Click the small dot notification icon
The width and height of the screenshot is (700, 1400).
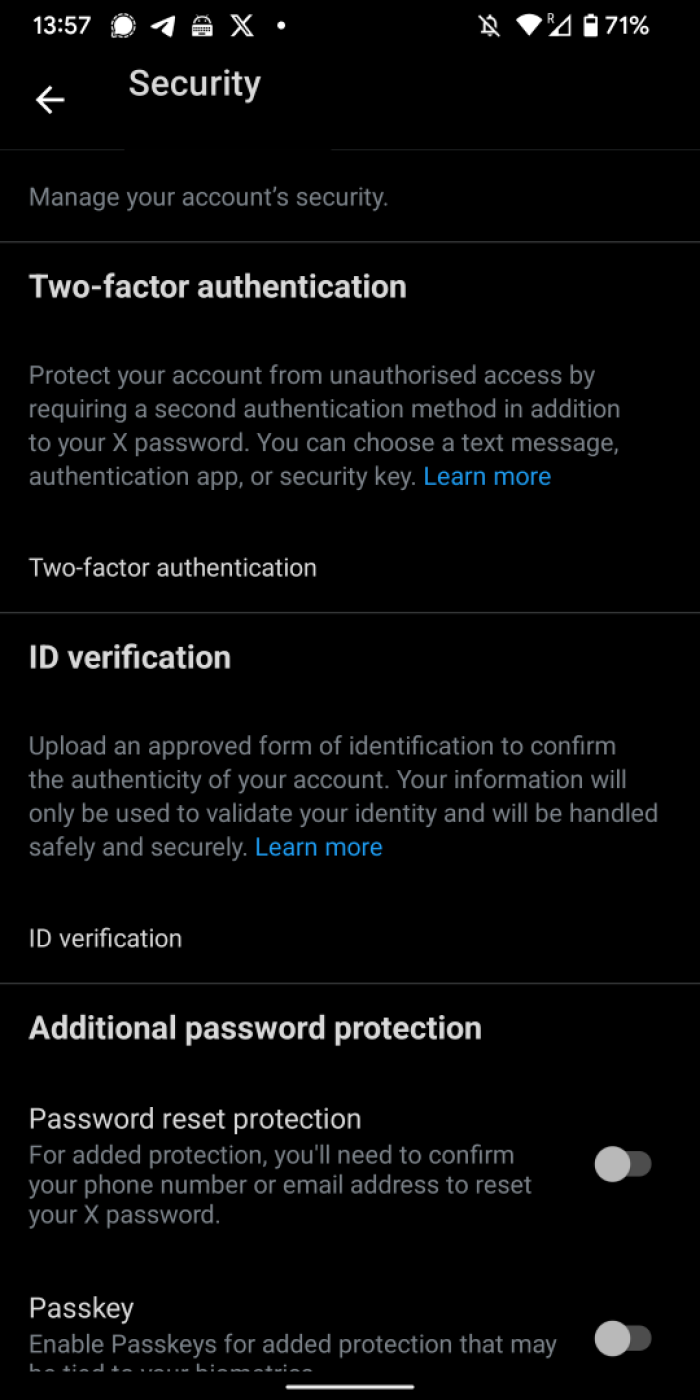point(280,26)
